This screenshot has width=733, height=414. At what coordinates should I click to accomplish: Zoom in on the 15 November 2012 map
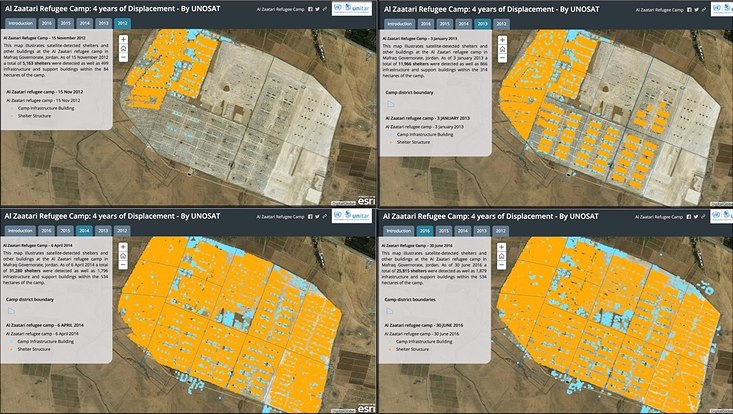coord(123,40)
